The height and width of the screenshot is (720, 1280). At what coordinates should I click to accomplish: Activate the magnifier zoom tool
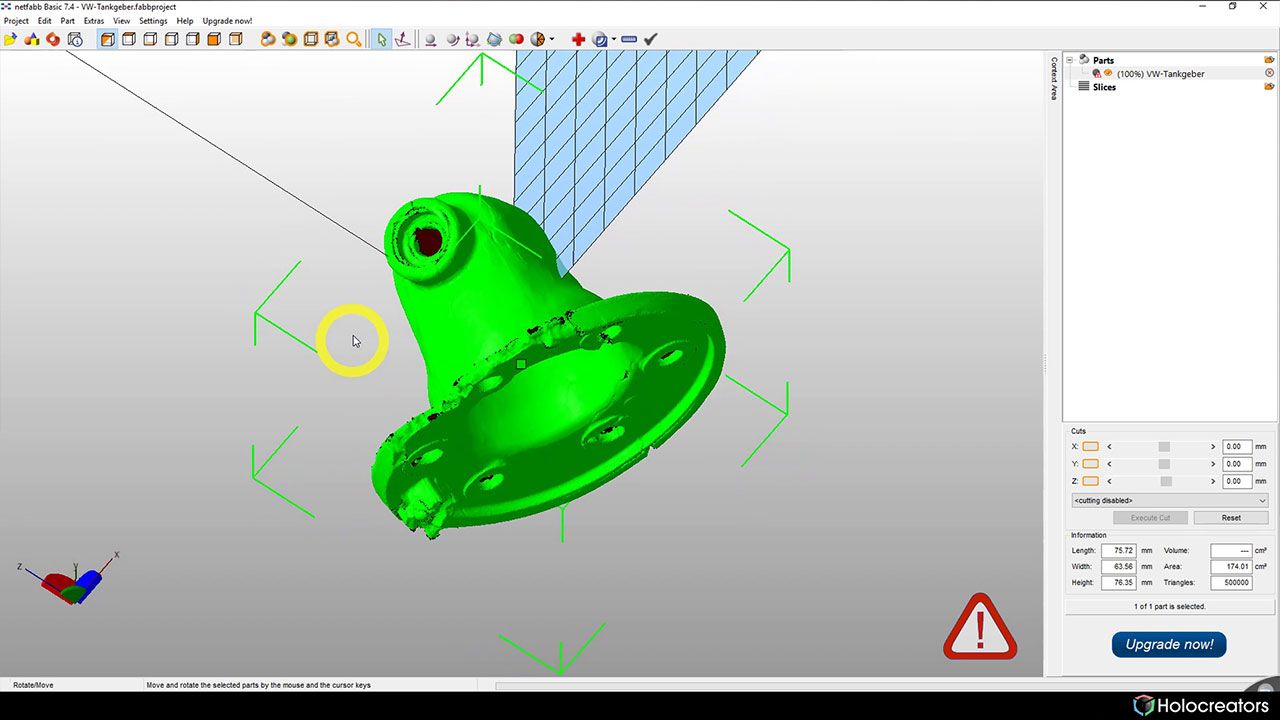[354, 39]
